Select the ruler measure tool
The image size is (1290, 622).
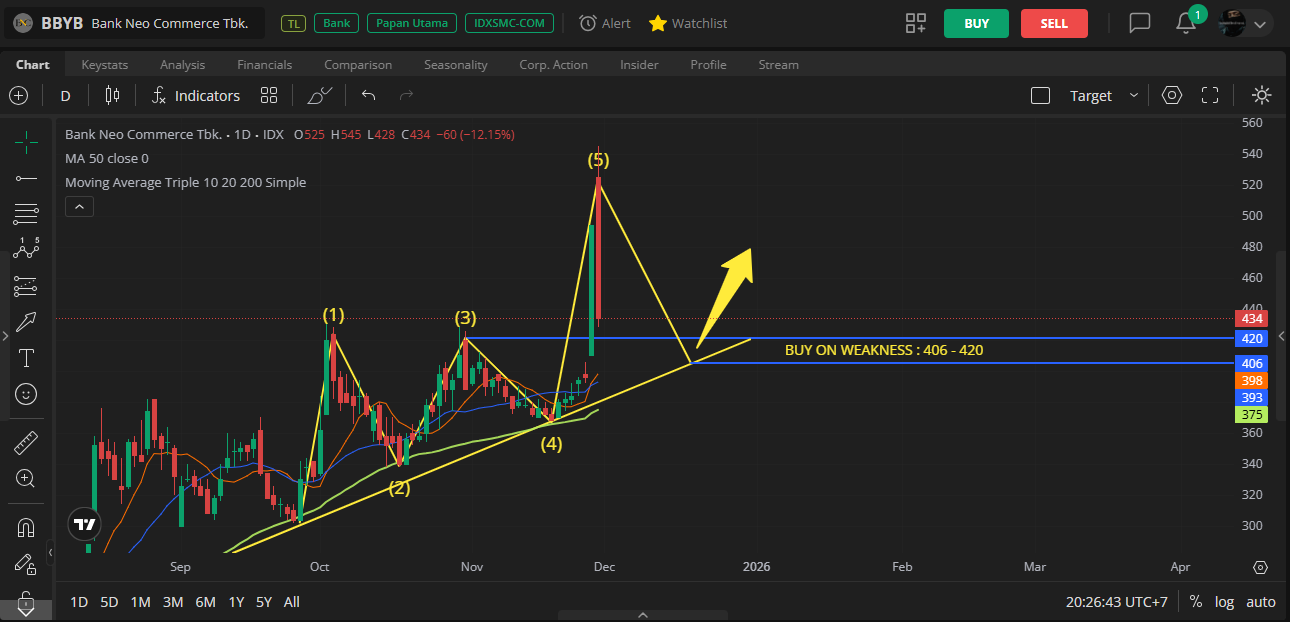tap(26, 442)
